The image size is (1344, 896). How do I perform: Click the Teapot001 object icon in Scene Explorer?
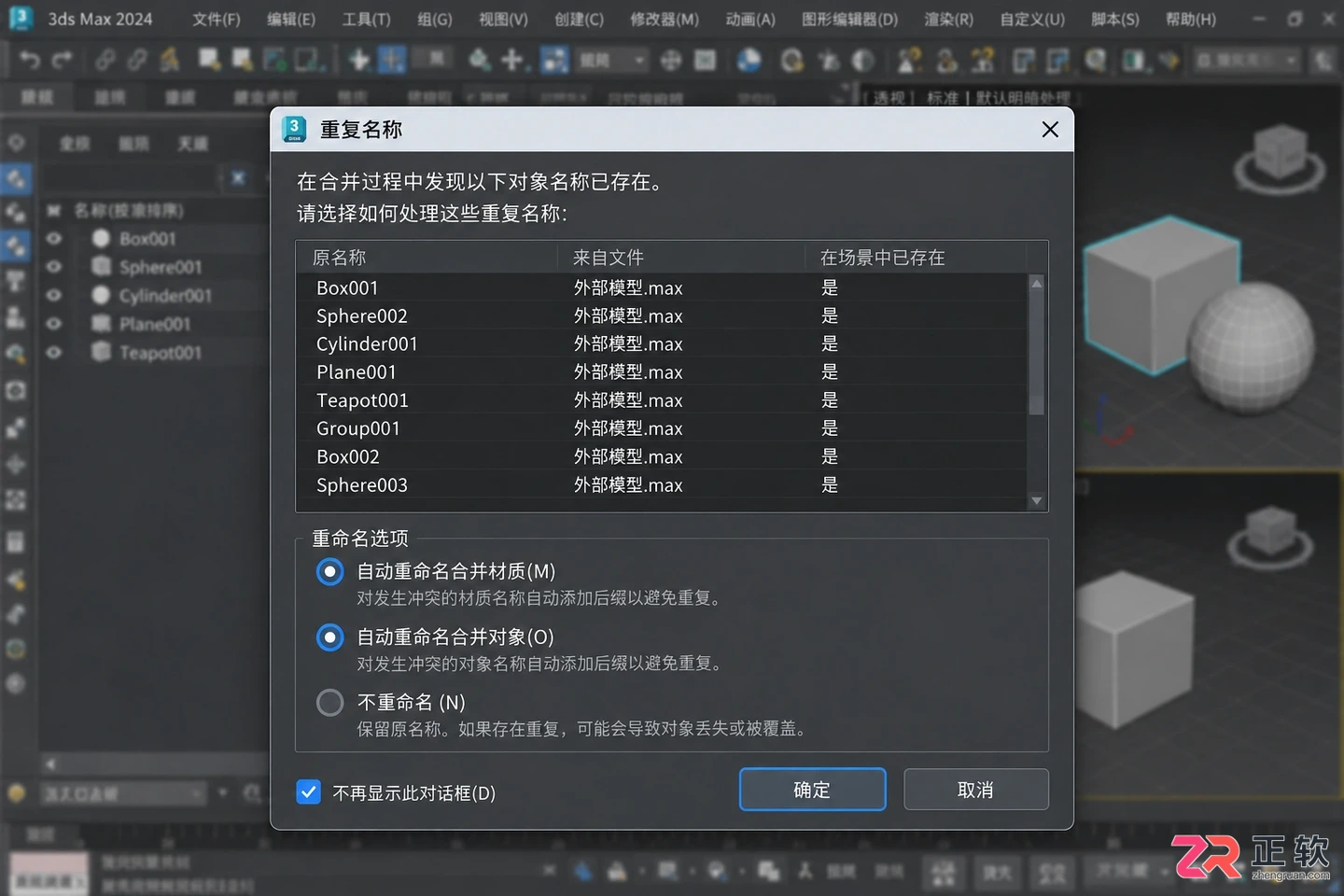[101, 352]
